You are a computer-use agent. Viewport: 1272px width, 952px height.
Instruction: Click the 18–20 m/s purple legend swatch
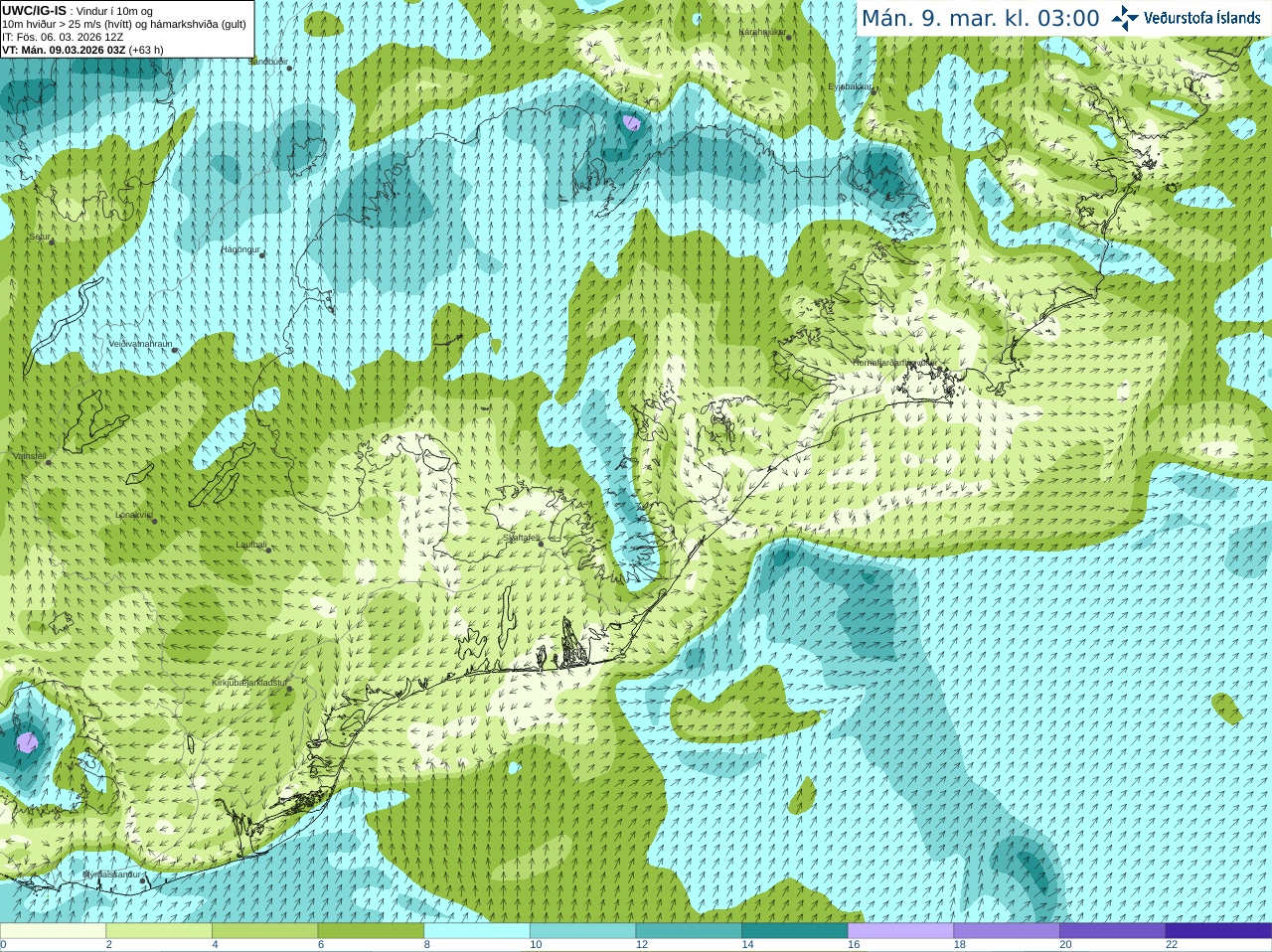coord(1007,931)
